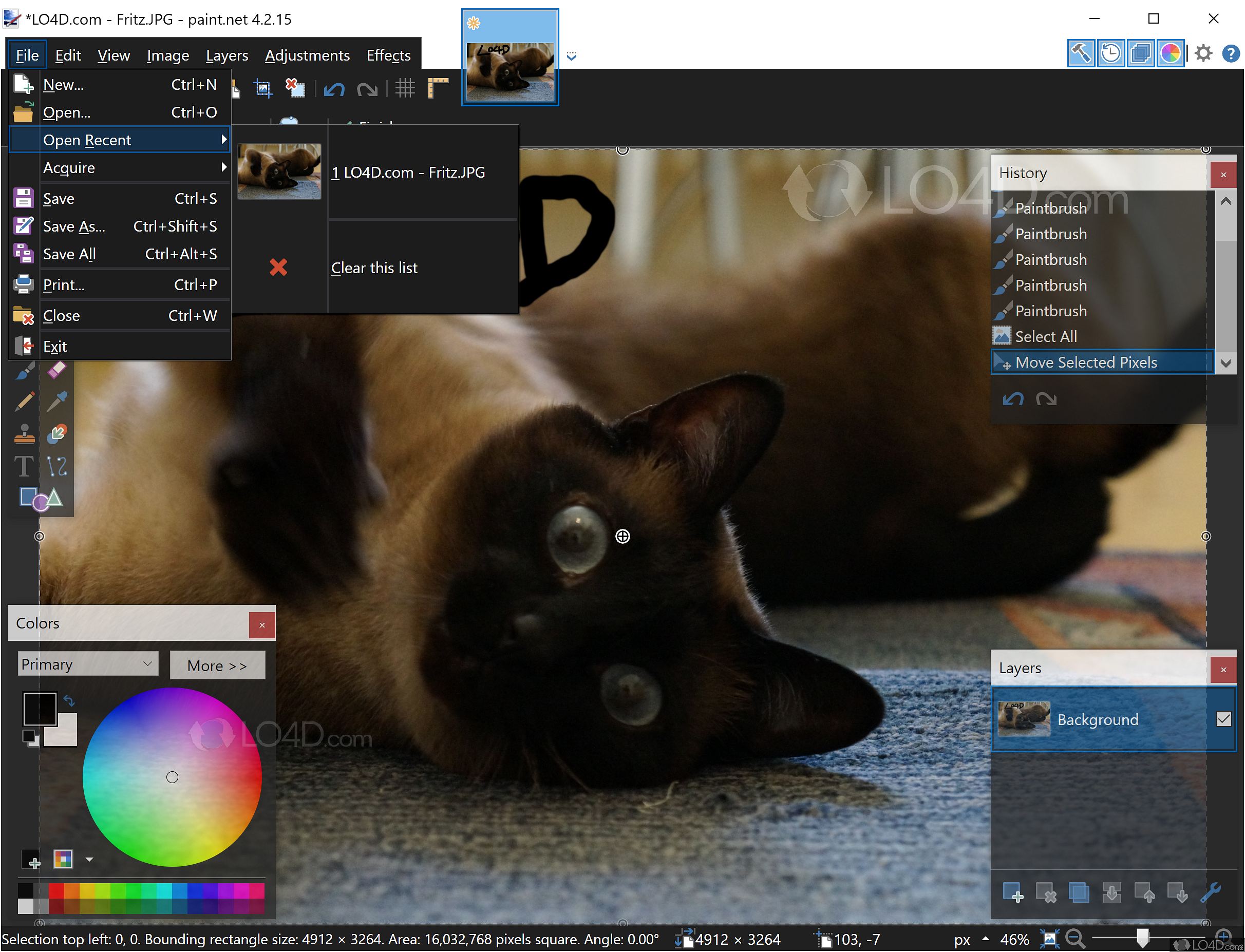Select the Color Picker eyedropper tool
The image size is (1245, 952).
[x=56, y=402]
